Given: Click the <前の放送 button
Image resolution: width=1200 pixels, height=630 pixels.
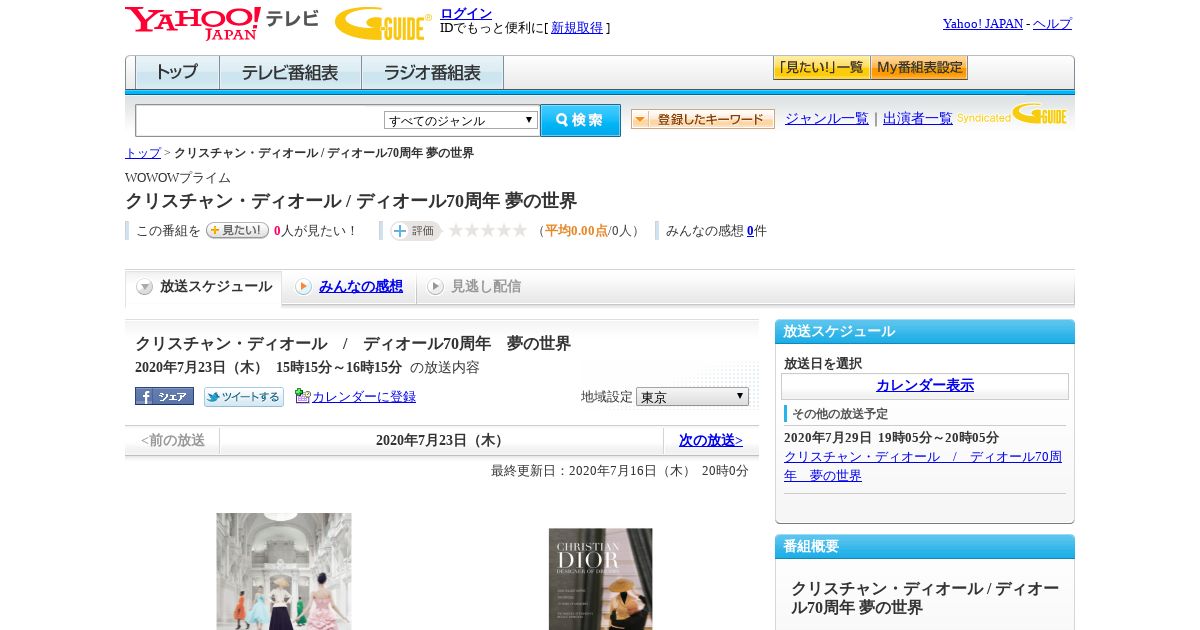Looking at the screenshot, I should tap(173, 440).
